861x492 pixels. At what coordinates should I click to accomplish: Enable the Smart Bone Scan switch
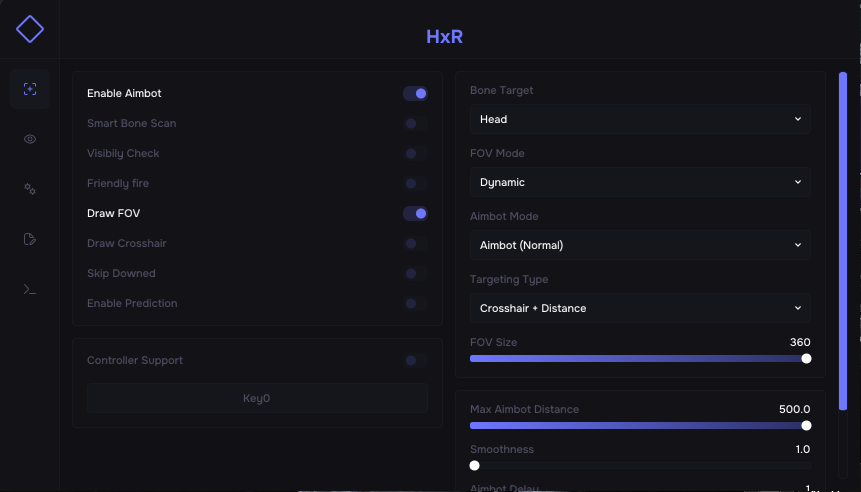pos(415,124)
